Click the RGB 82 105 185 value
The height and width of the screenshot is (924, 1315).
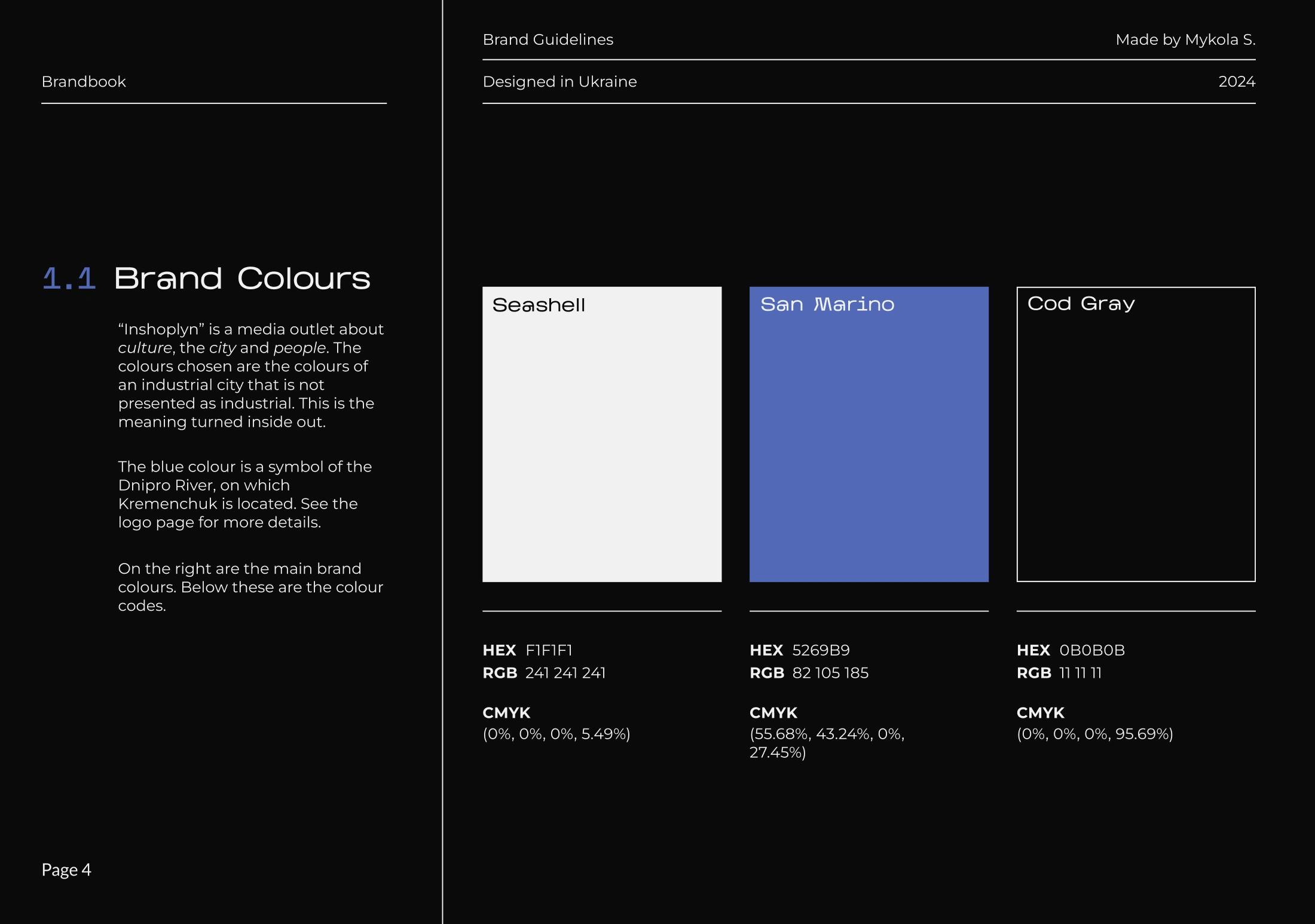click(809, 673)
